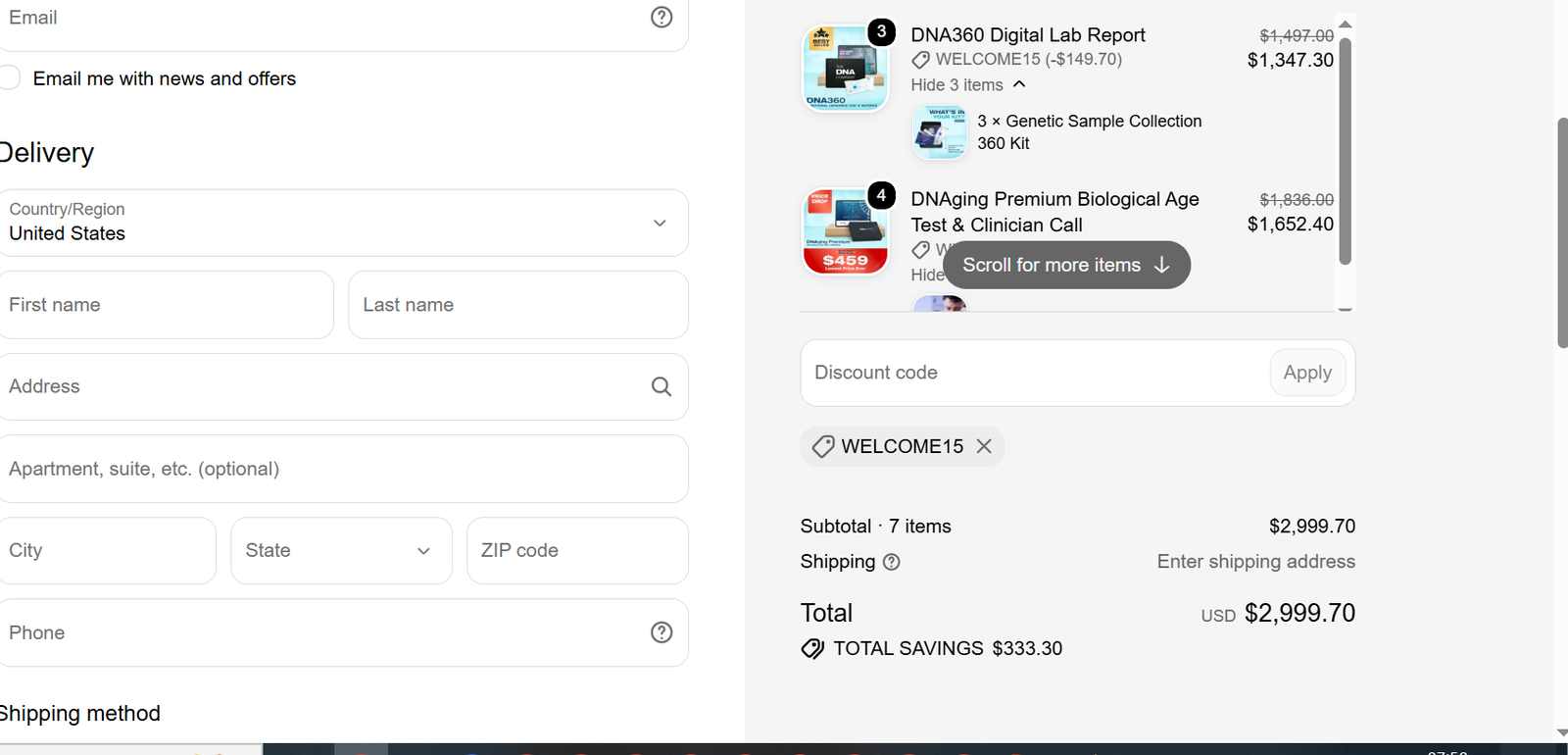The height and width of the screenshot is (755, 1568).
Task: Click the Shipping method heading
Action: (80, 713)
